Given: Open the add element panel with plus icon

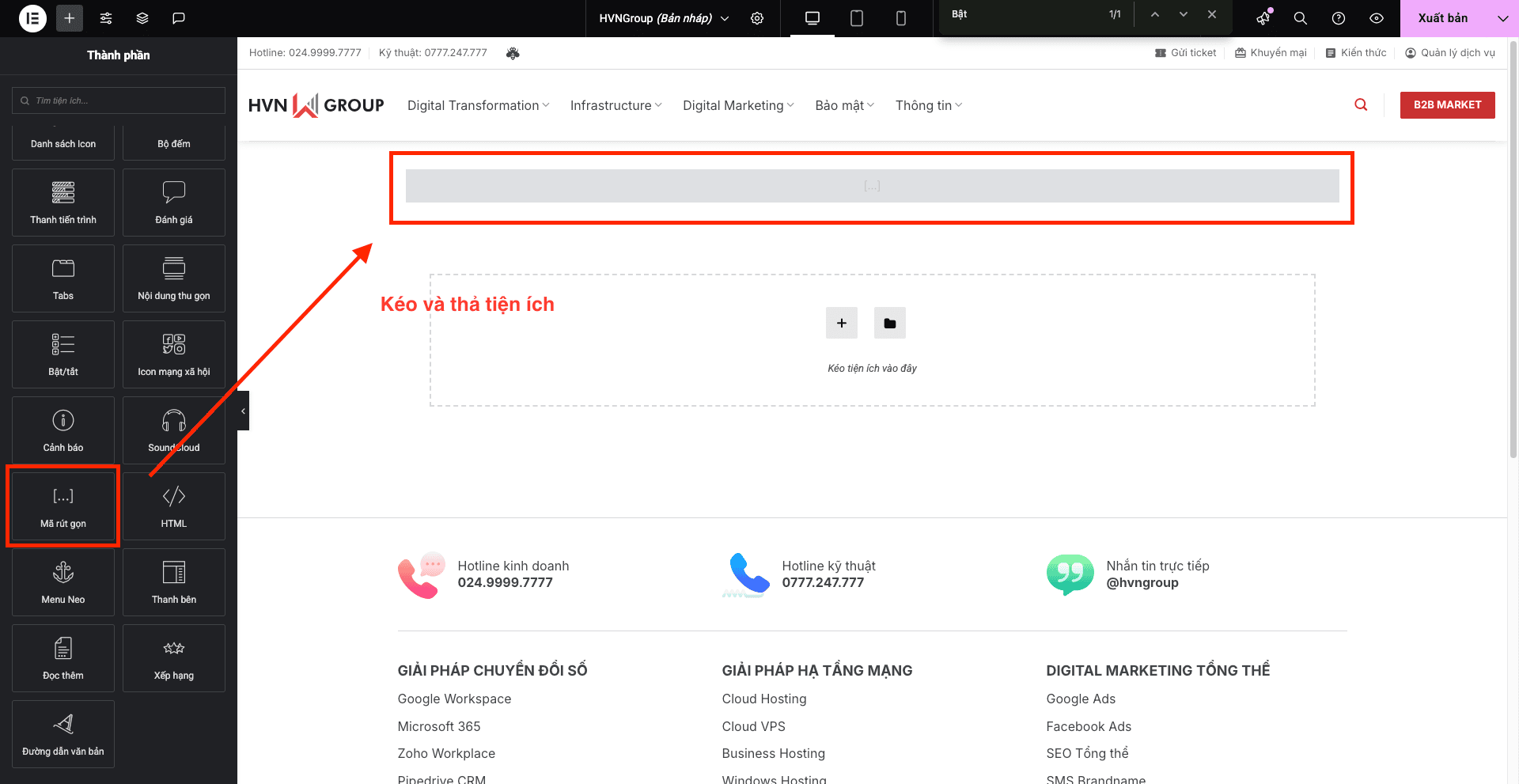Looking at the screenshot, I should click(x=69, y=17).
